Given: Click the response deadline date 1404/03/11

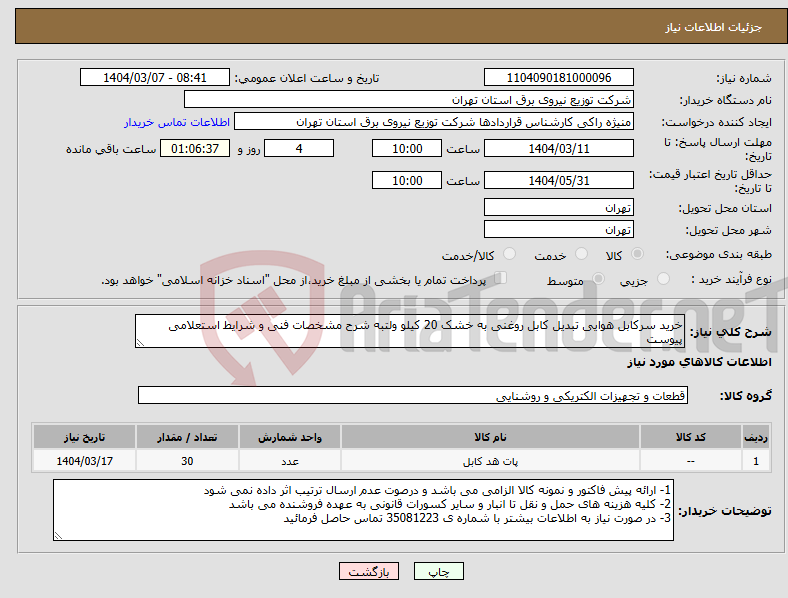Looking at the screenshot, I should click(x=558, y=148).
